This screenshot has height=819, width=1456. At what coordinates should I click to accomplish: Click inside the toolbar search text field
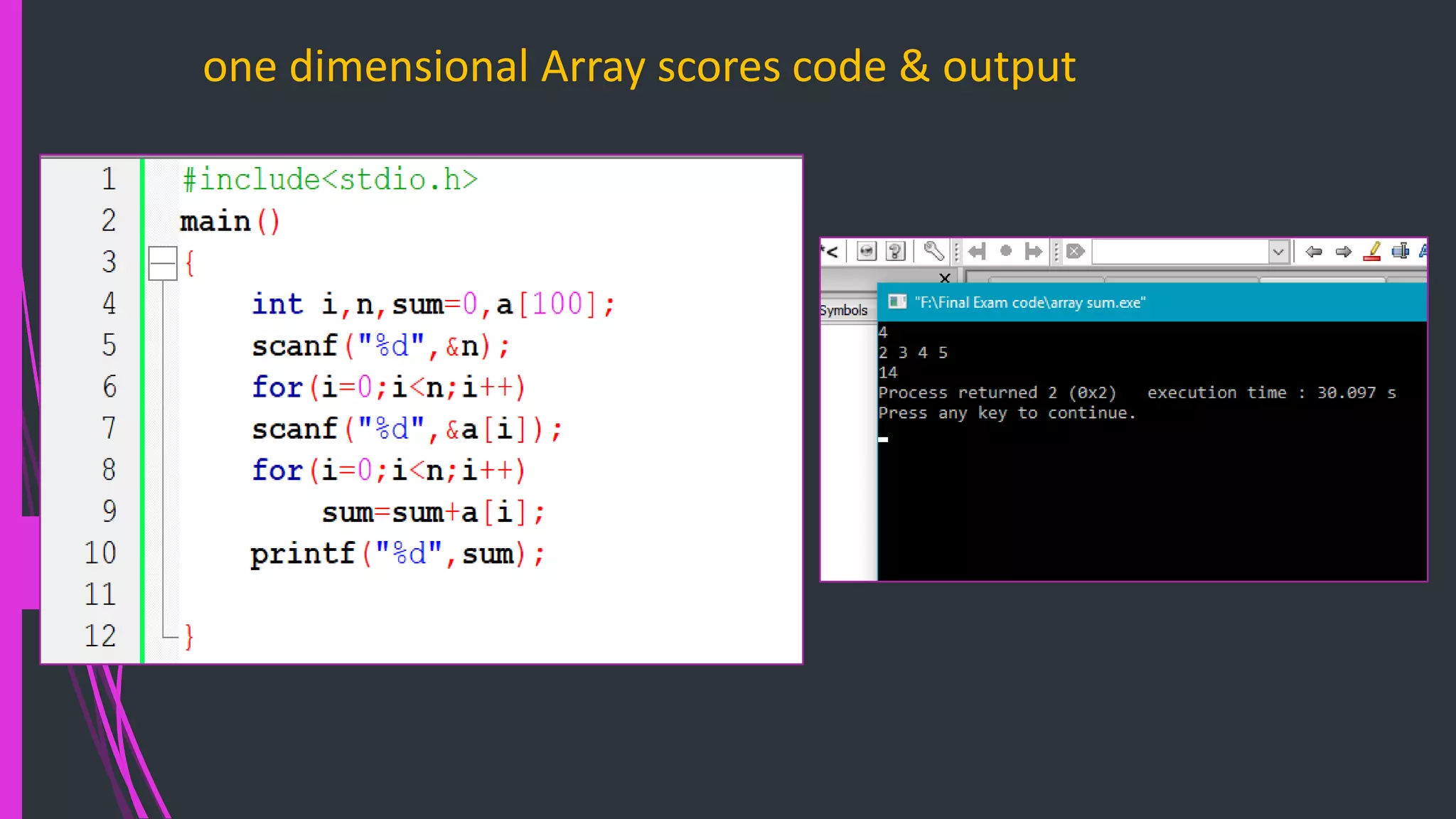[1180, 252]
